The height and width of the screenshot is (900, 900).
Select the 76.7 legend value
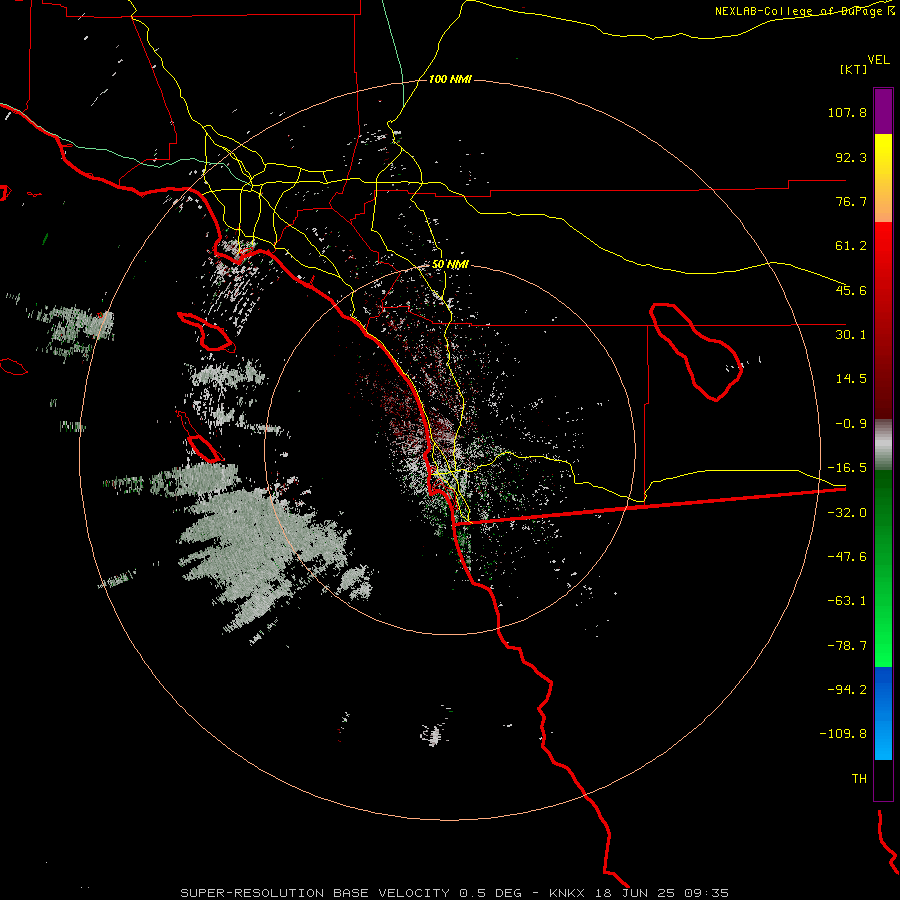click(851, 201)
